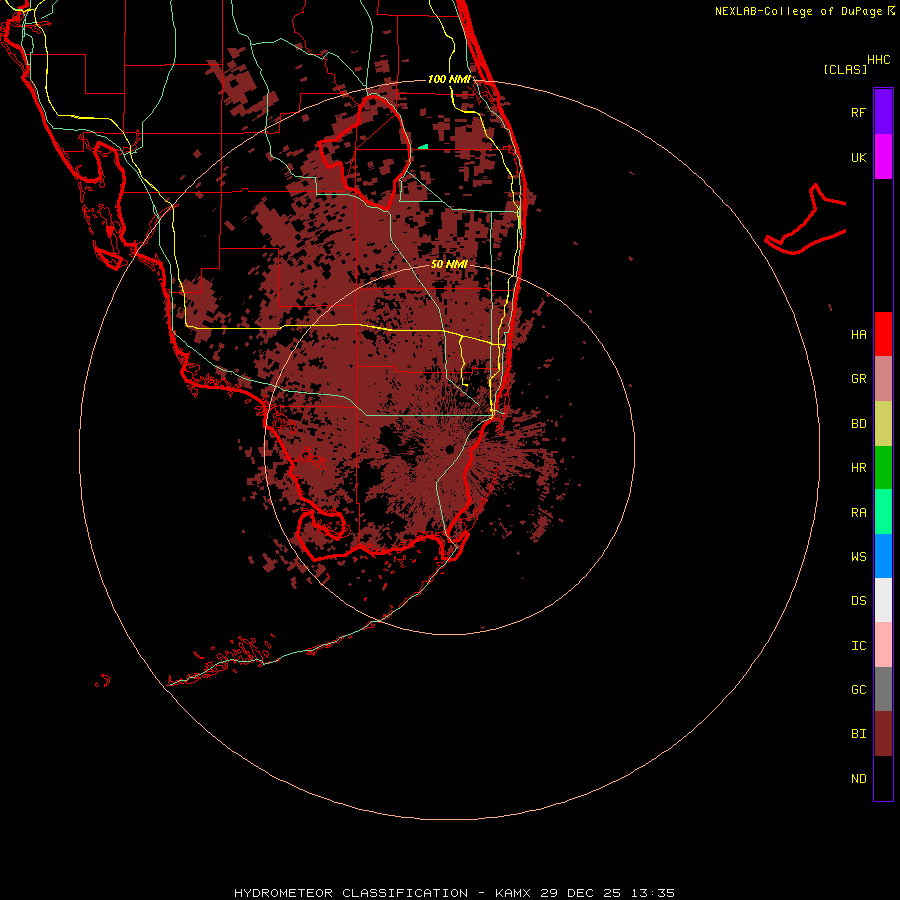Click the 'RF' legend label
The image size is (900, 900).
point(859,112)
